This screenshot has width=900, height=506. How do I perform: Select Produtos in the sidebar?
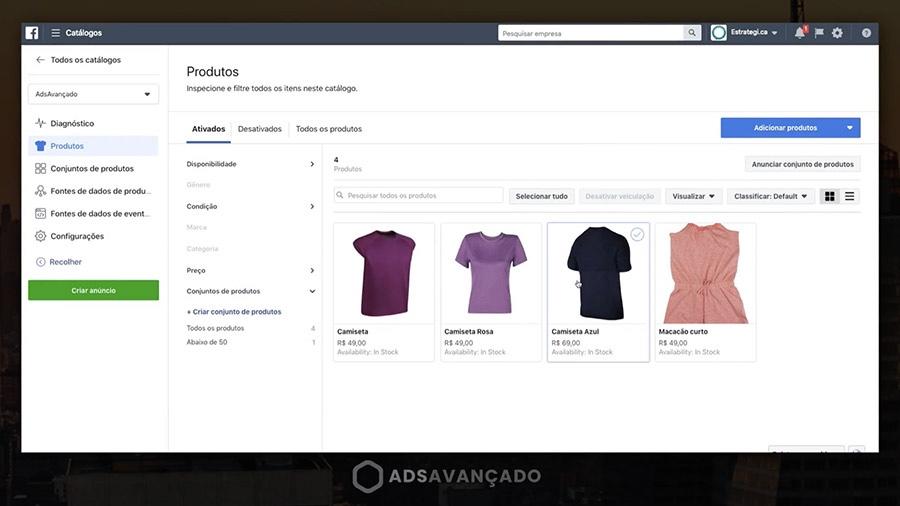tap(93, 146)
